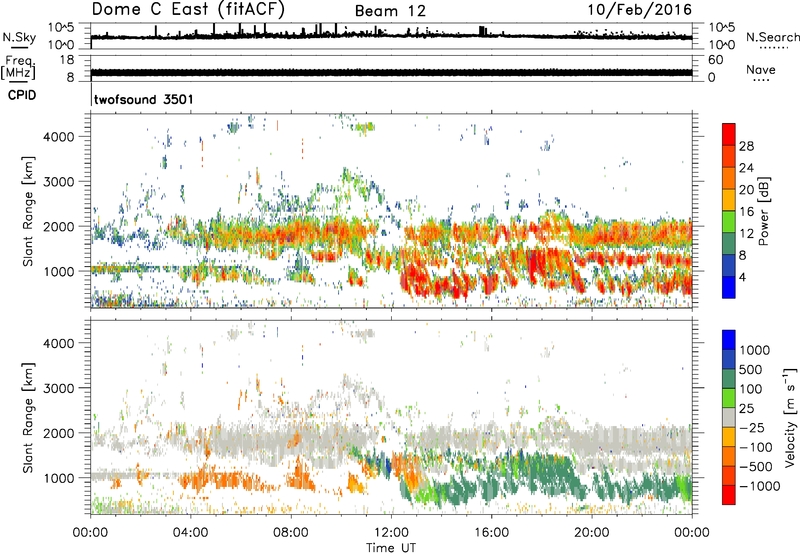Click the 'Time UT' axis title
This screenshot has width=800, height=554.
(391, 547)
